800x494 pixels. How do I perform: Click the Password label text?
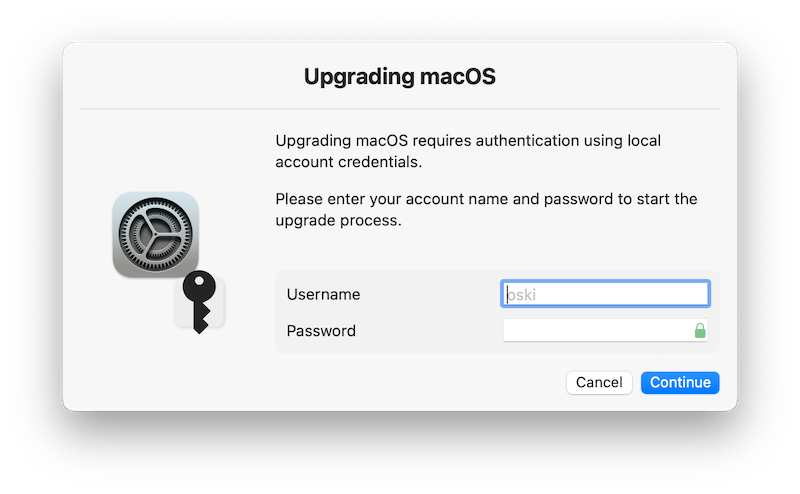321,331
